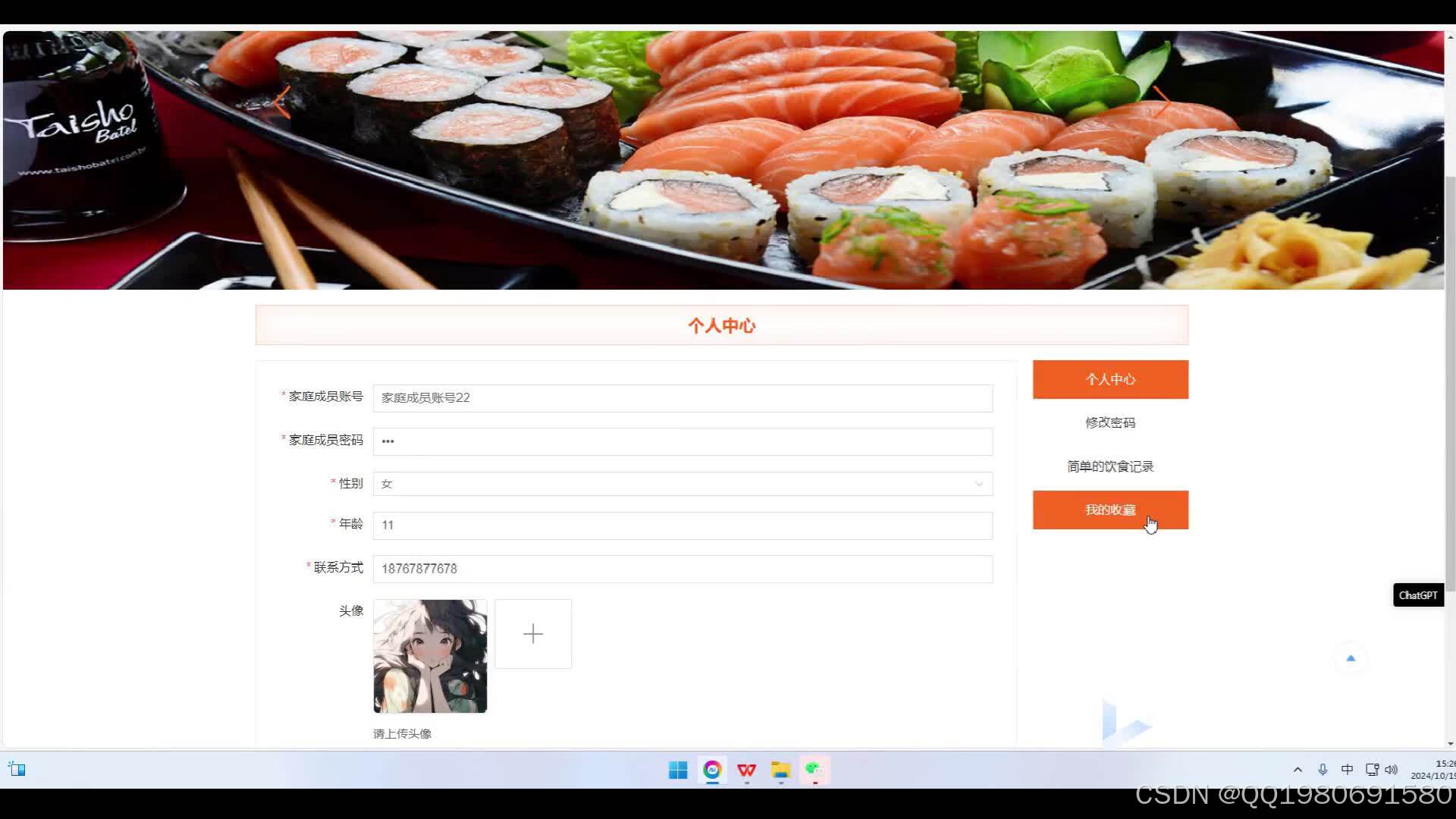
Task: Click the plus icon to upload new avatar
Action: 533,634
